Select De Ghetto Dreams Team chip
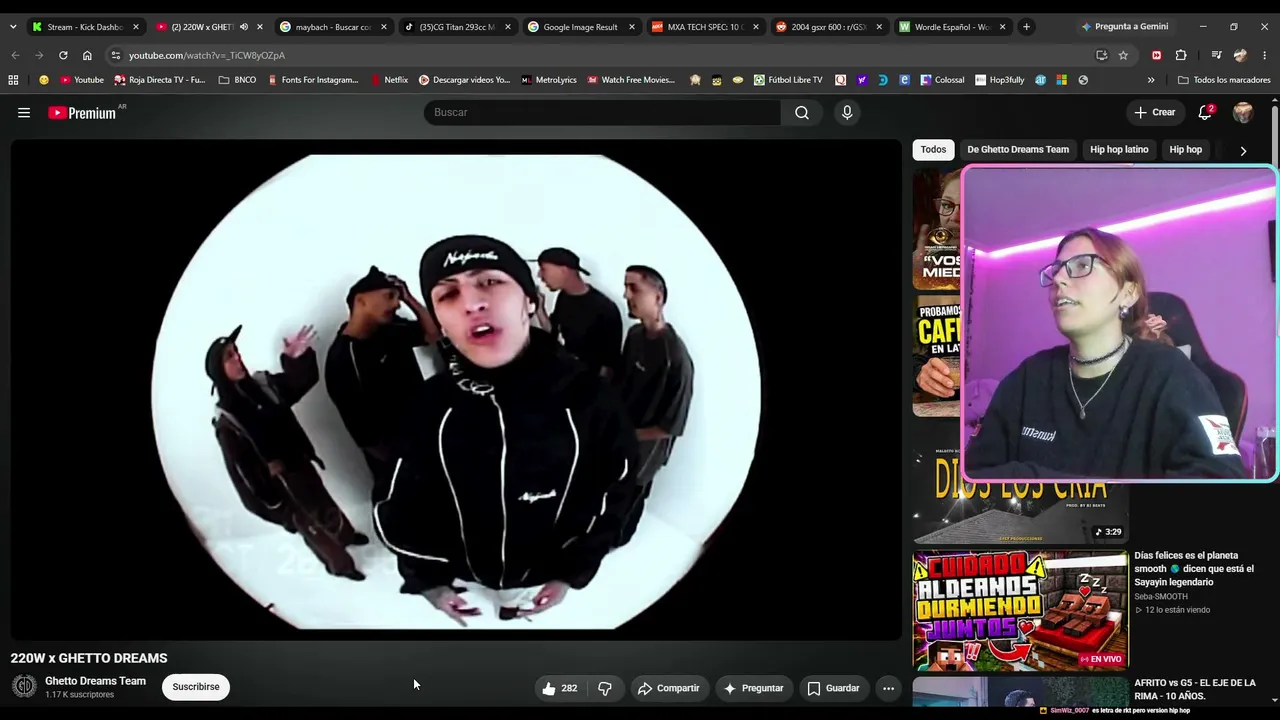Viewport: 1280px width, 720px height. point(1018,150)
